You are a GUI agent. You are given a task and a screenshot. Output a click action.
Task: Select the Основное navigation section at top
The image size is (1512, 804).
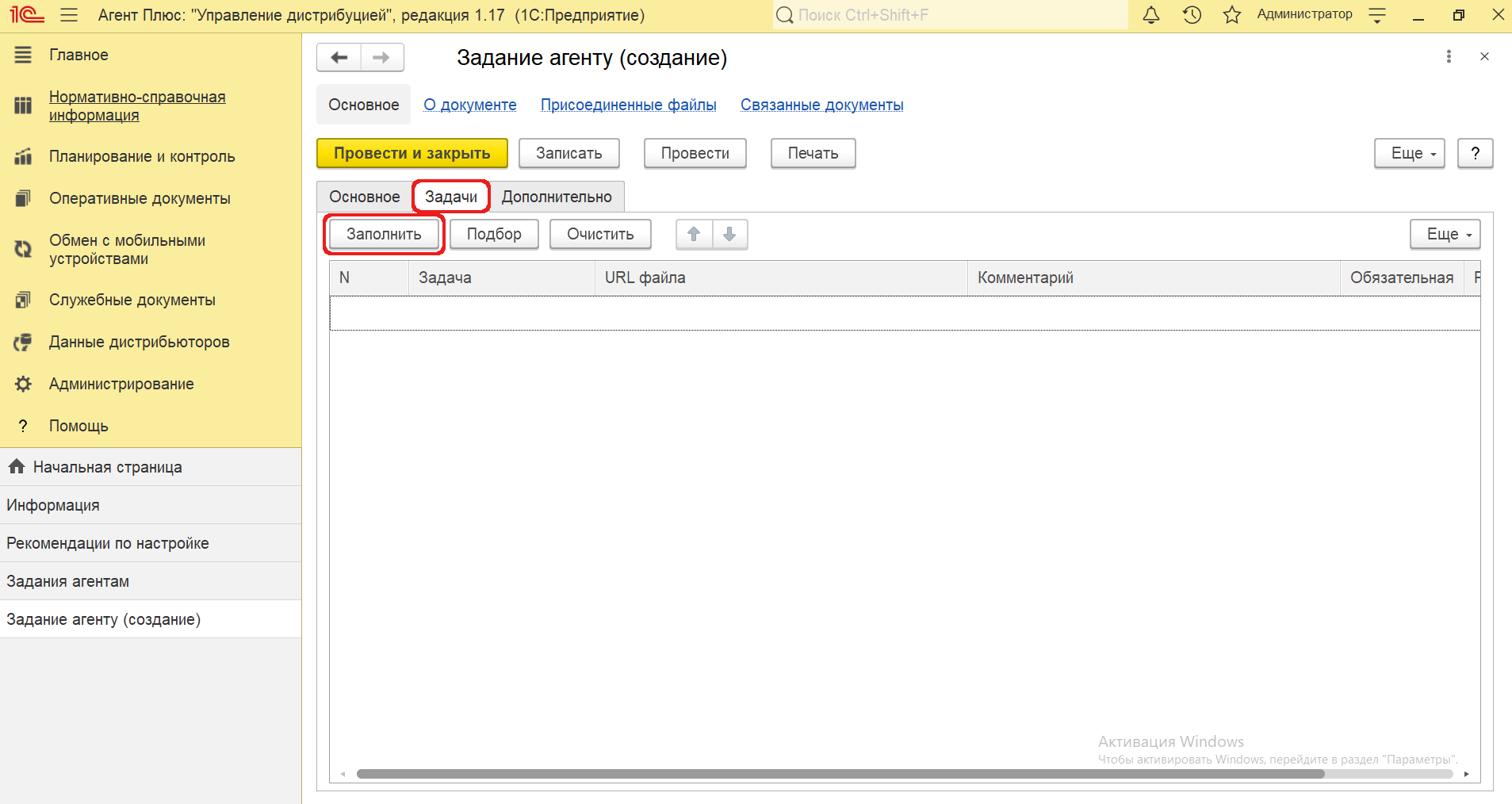364,105
